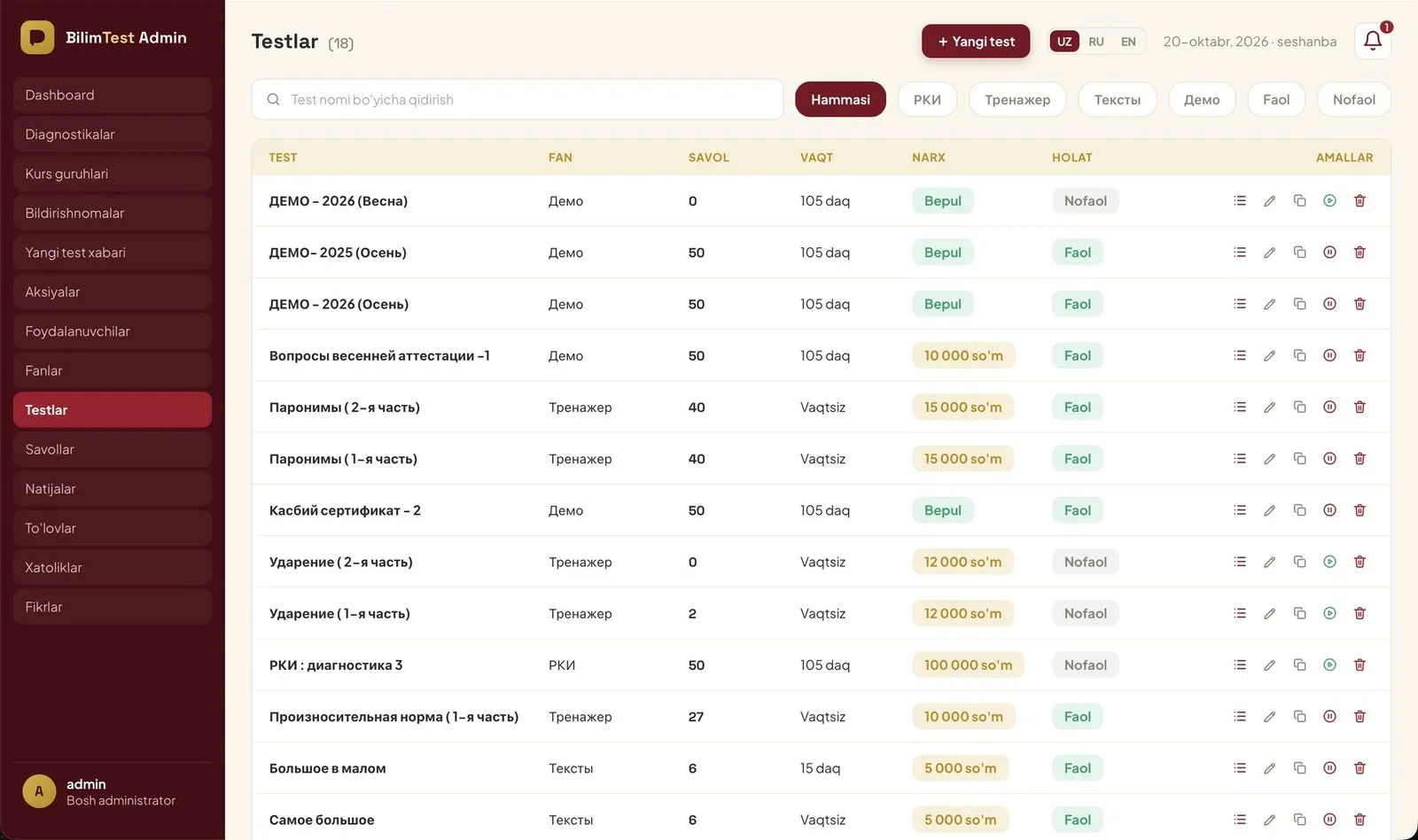Delete the Большое в малом test
Image resolution: width=1418 pixels, height=840 pixels.
click(1360, 768)
